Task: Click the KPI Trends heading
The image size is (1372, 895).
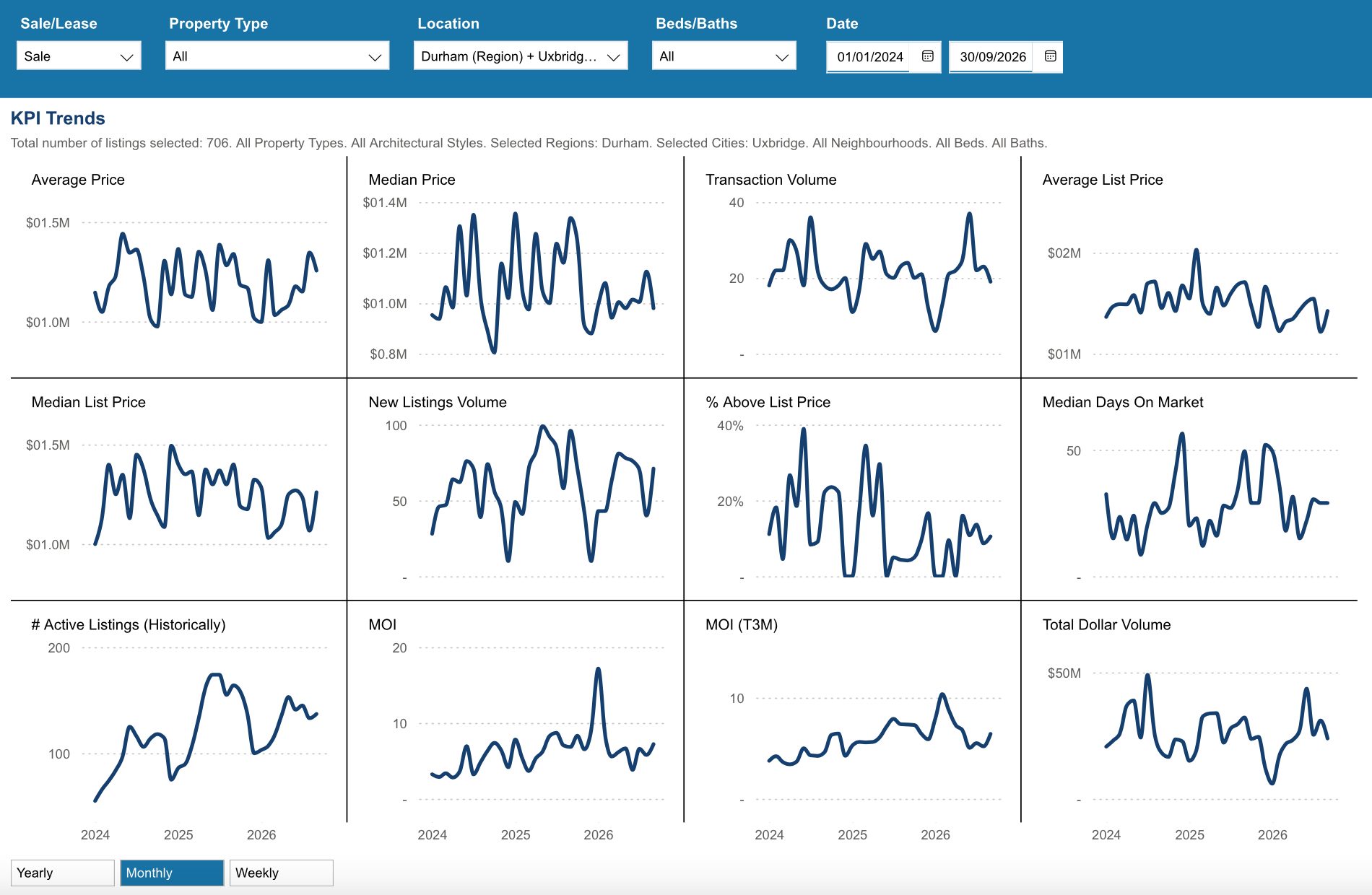Action: tap(58, 118)
